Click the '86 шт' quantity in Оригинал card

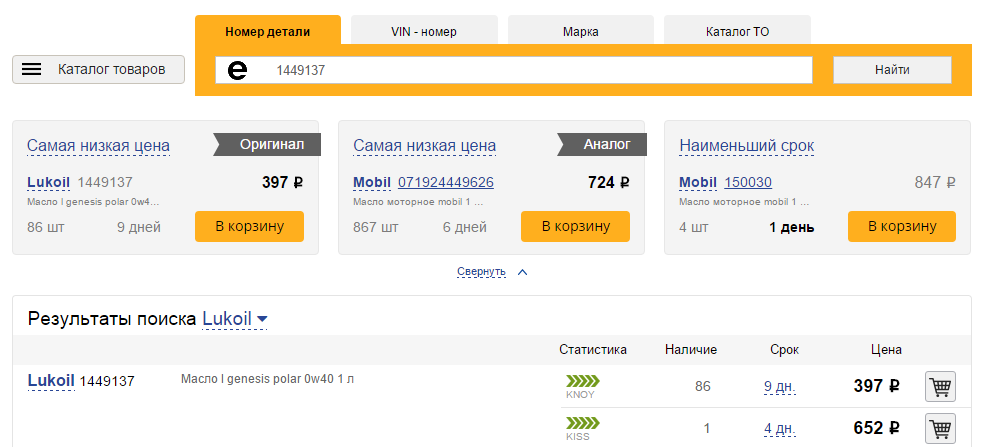tap(46, 227)
